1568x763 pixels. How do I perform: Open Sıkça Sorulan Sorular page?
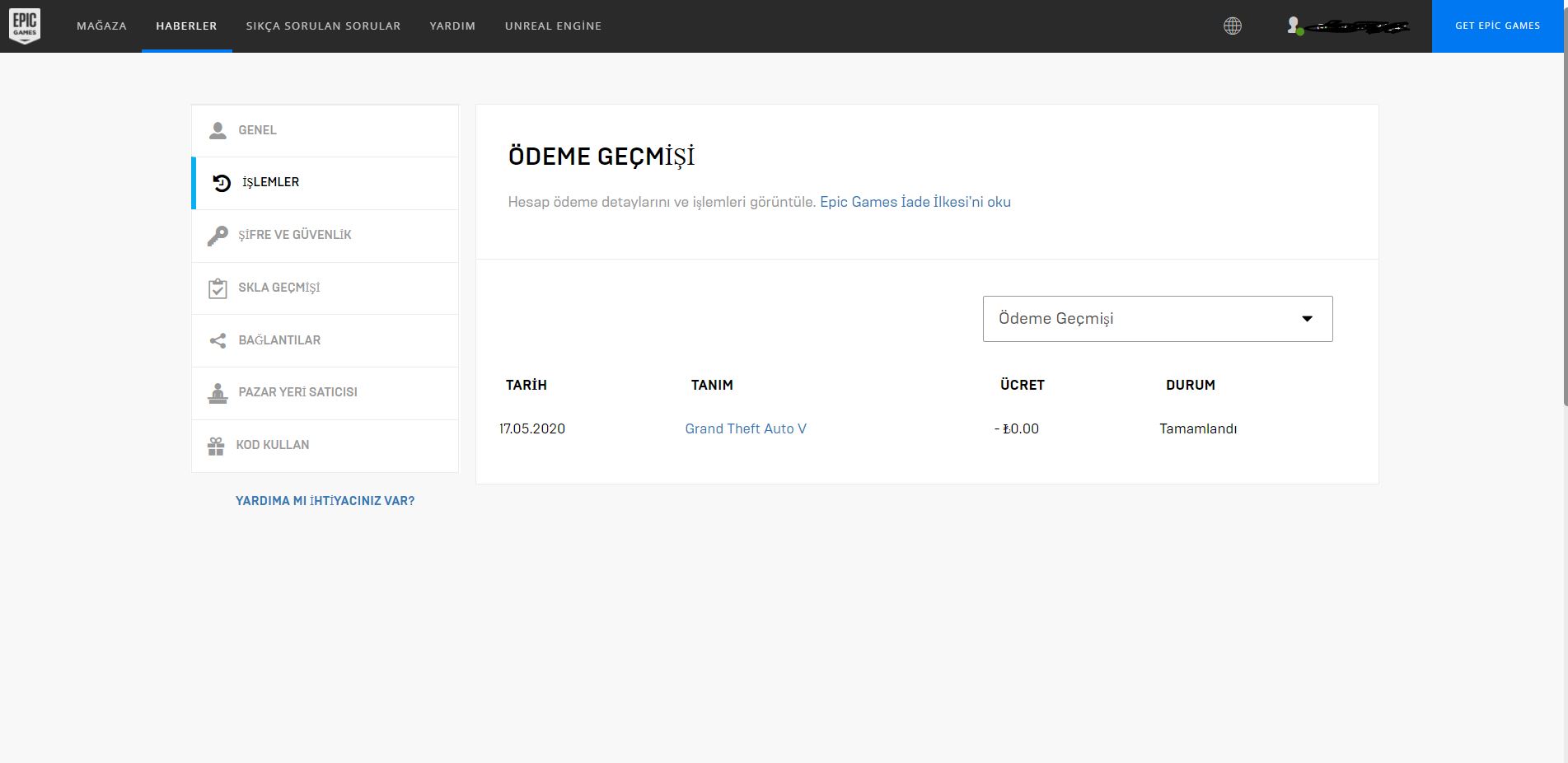(x=323, y=26)
